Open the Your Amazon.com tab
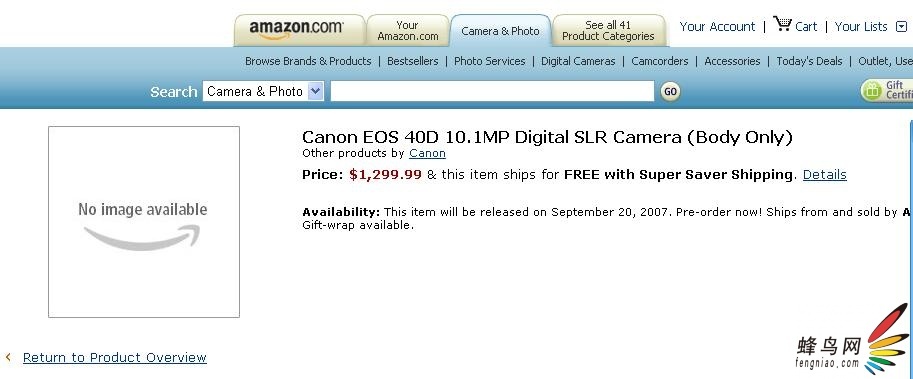 click(x=408, y=30)
